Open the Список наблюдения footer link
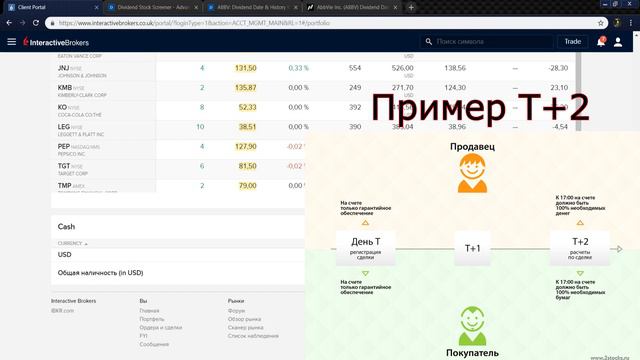The image size is (640, 360). coord(253,336)
